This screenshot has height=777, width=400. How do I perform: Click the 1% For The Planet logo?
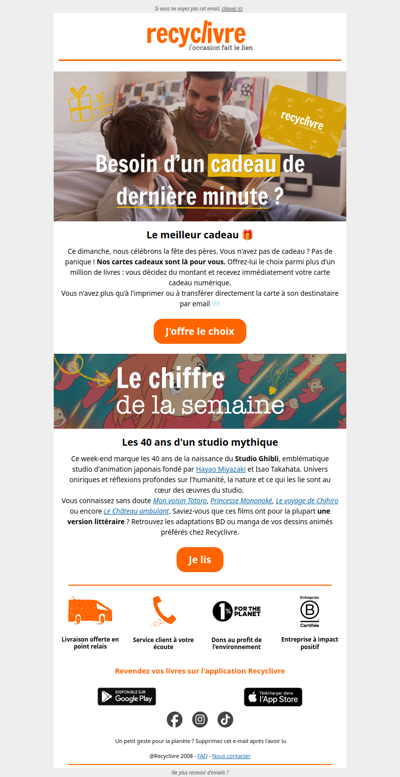tap(236, 611)
